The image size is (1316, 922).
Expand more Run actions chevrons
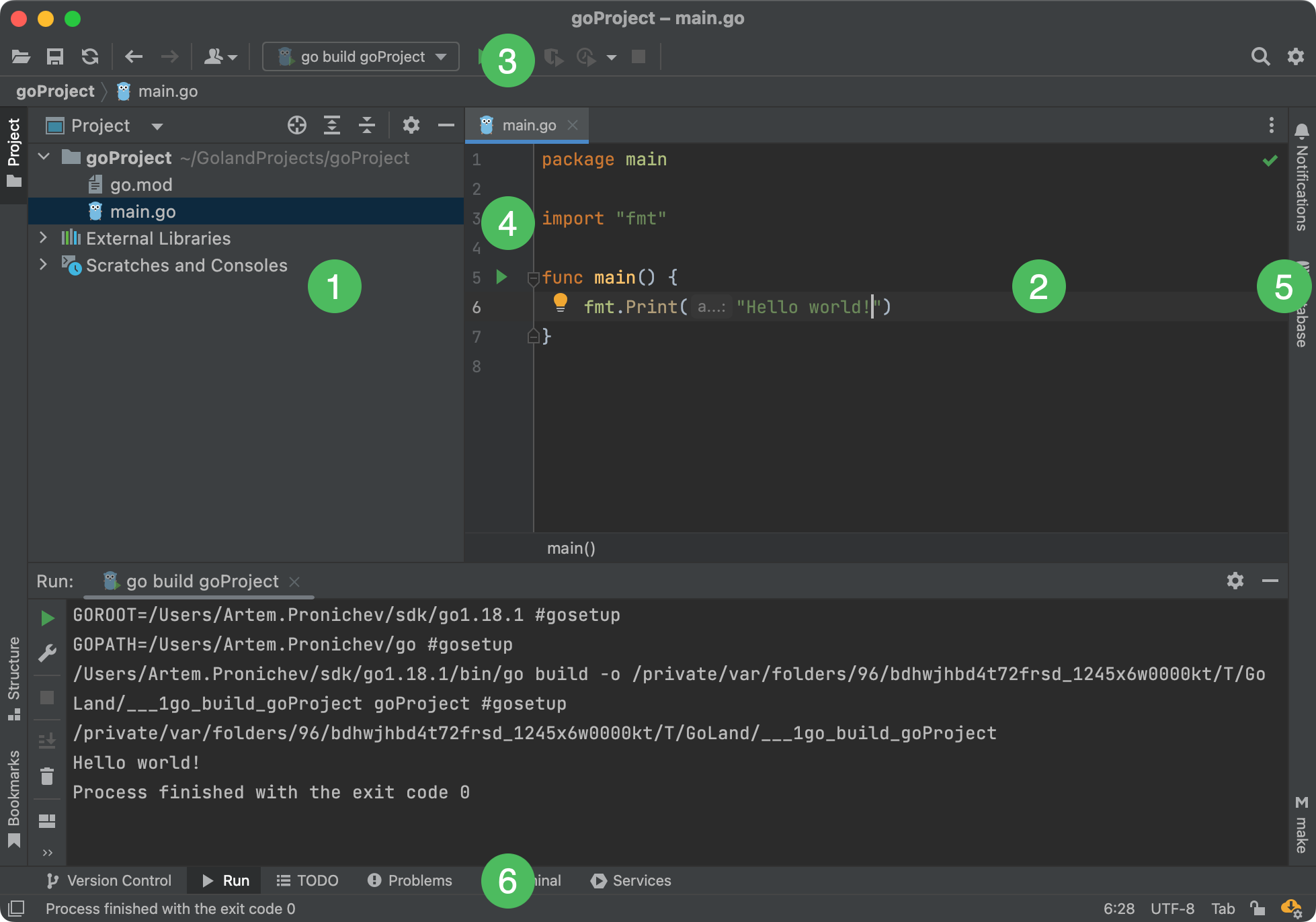tap(47, 853)
